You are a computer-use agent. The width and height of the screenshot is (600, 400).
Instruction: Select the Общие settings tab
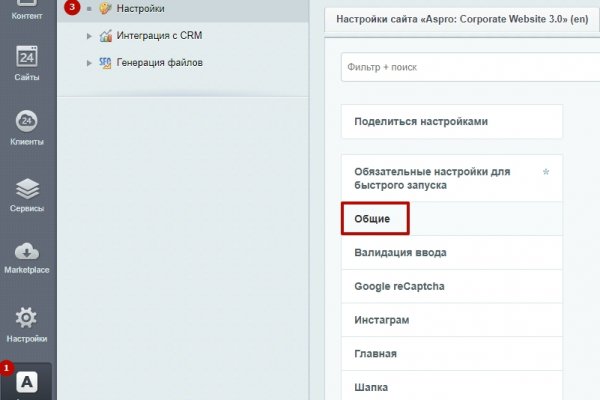[375, 218]
